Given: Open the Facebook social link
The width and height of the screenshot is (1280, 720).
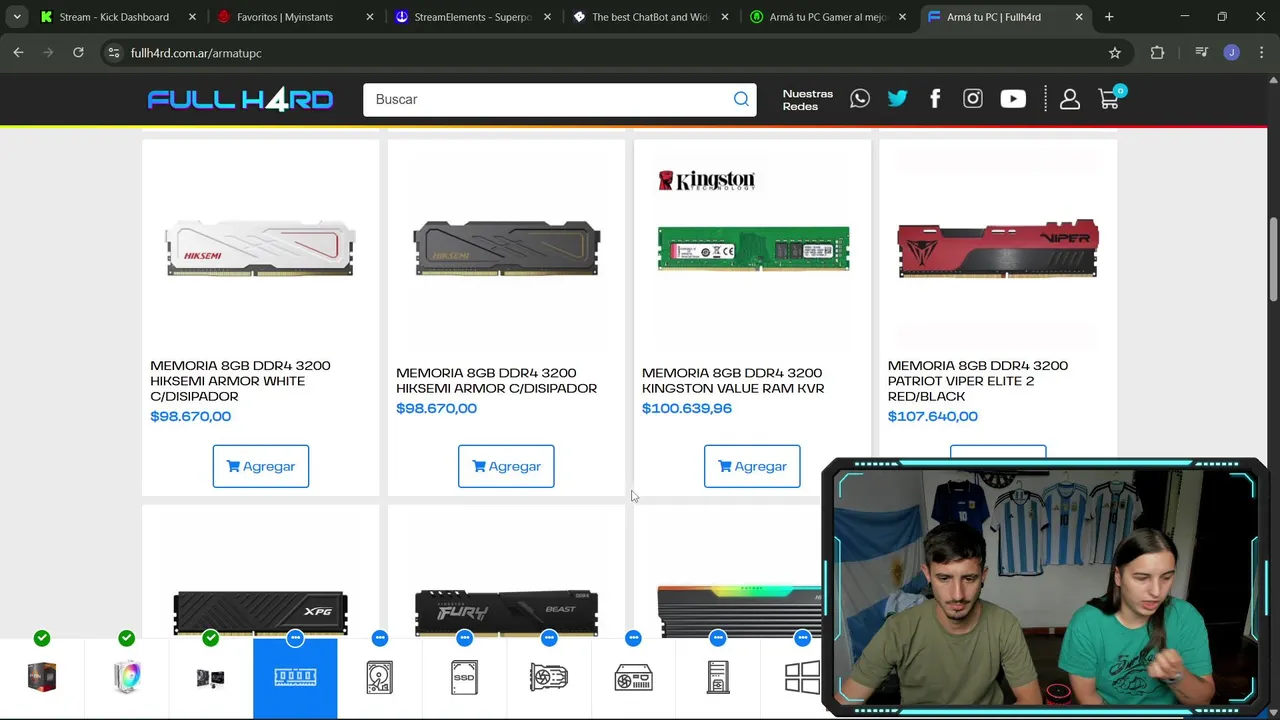Looking at the screenshot, I should click(x=935, y=99).
